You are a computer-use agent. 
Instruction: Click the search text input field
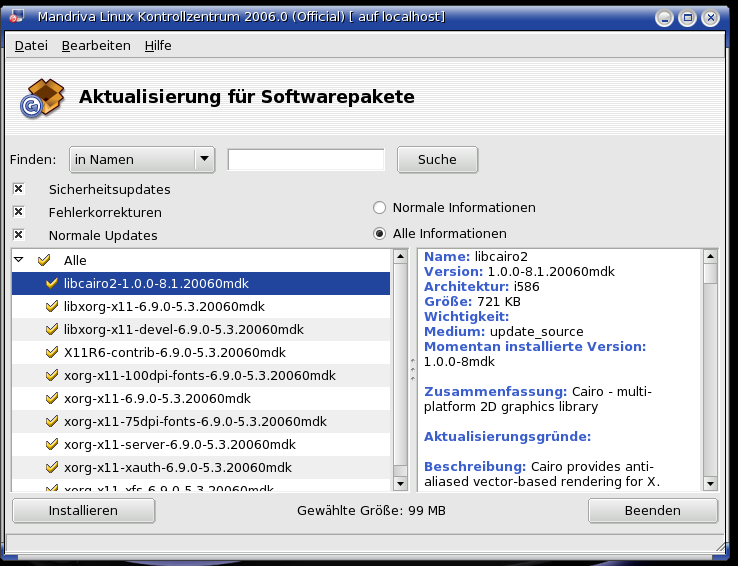pyautogui.click(x=306, y=159)
